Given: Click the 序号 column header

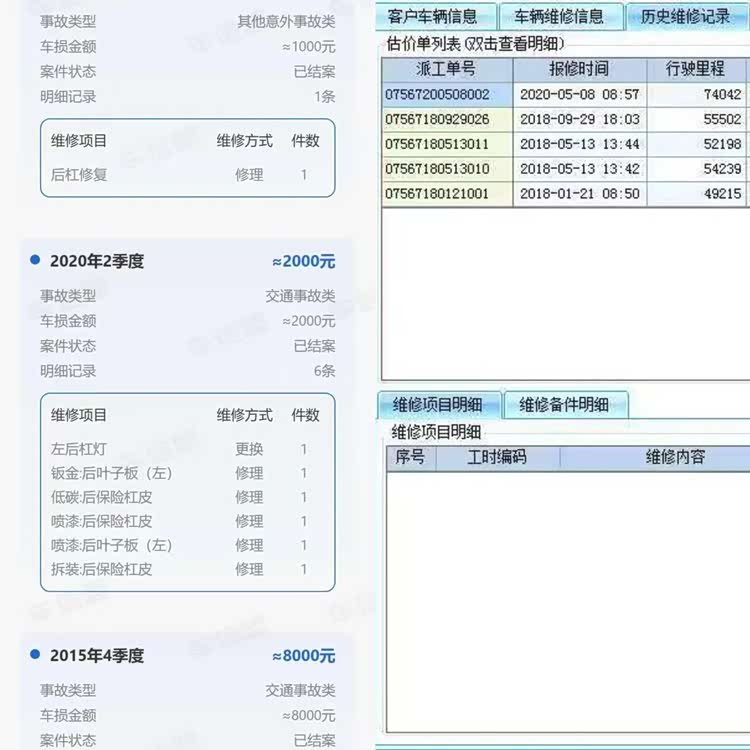Looking at the screenshot, I should (x=410, y=458).
